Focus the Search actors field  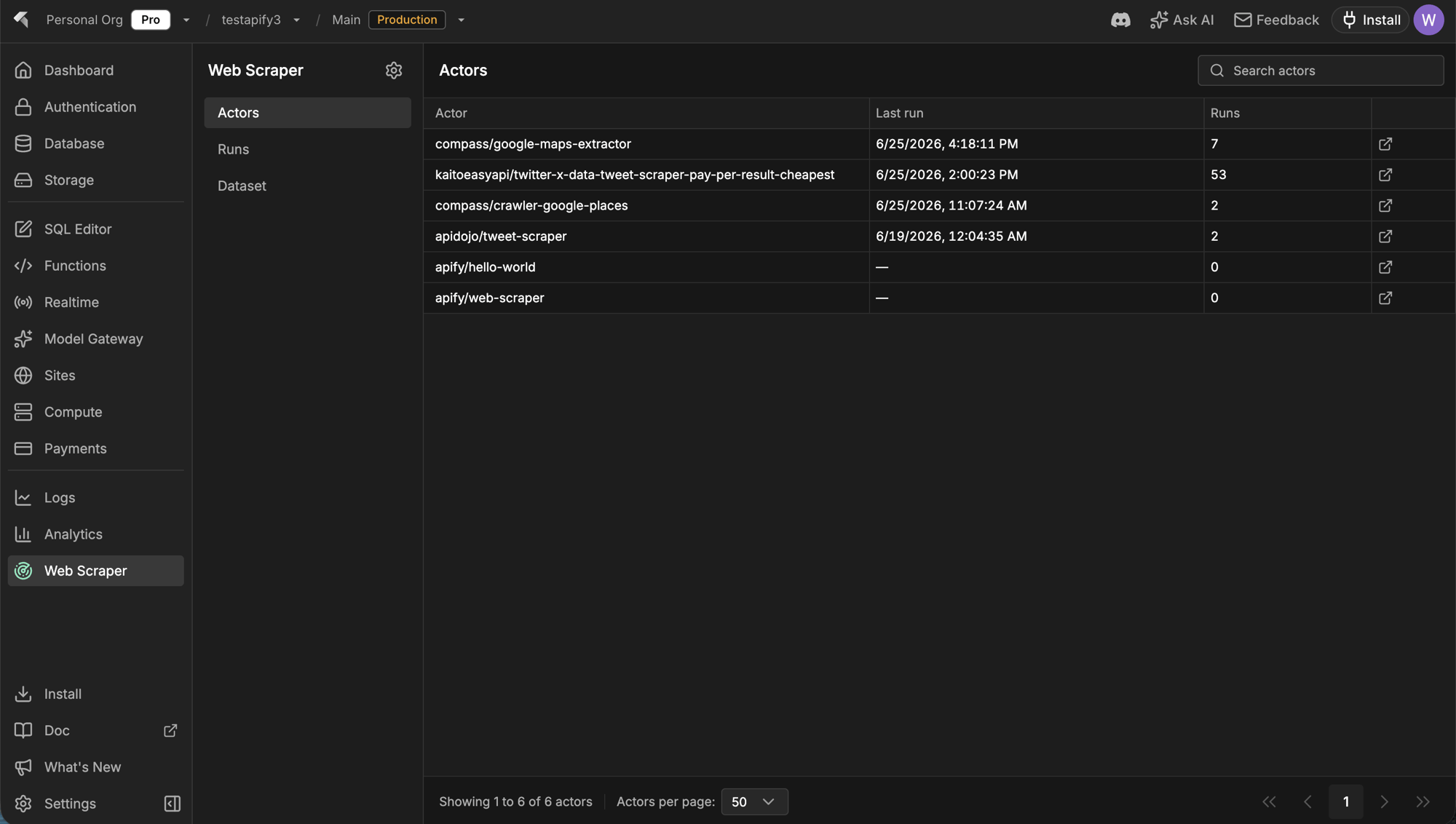pos(1321,71)
